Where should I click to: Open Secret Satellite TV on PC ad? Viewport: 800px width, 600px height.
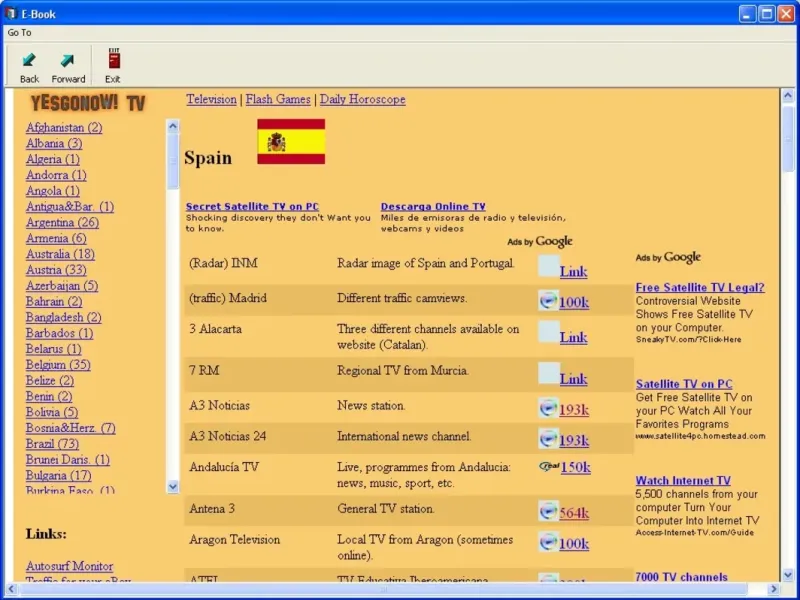252,206
